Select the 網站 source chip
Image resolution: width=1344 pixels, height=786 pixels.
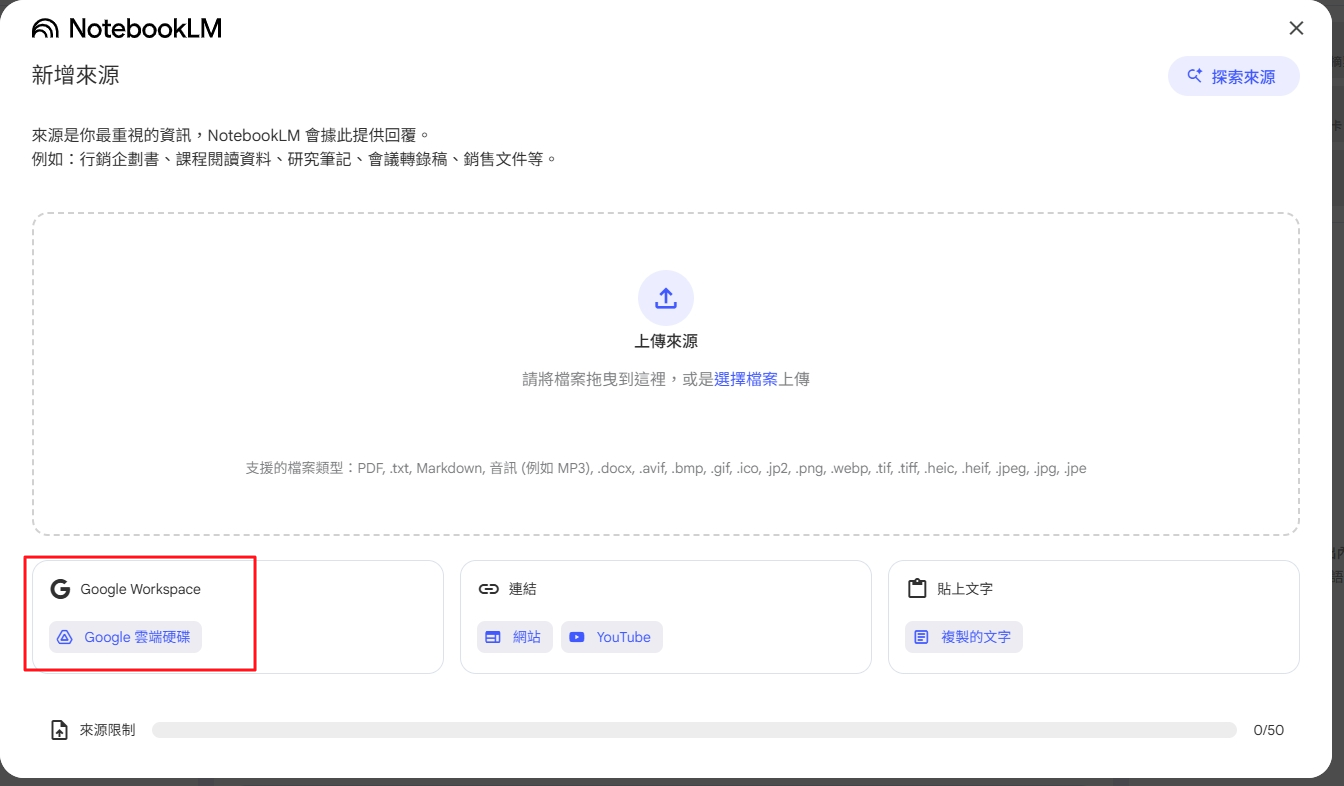pos(514,637)
